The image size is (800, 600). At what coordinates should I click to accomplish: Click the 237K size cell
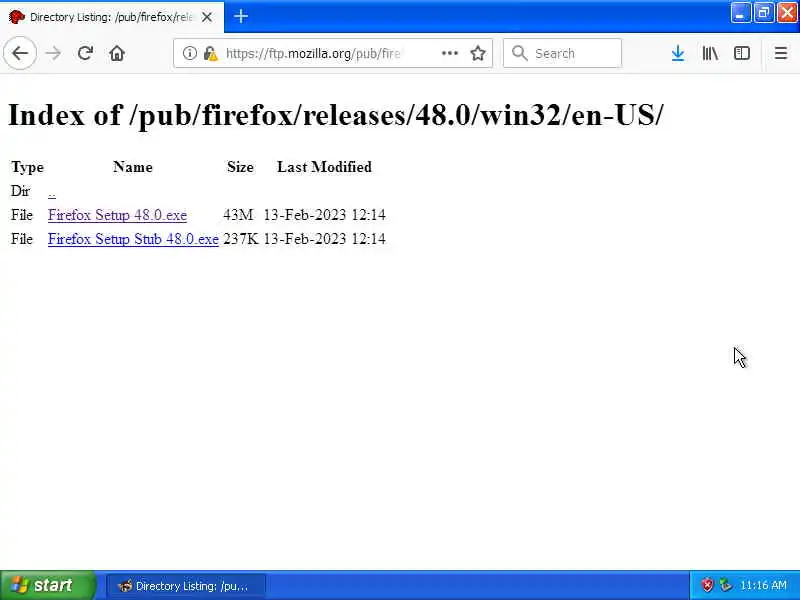(x=240, y=239)
